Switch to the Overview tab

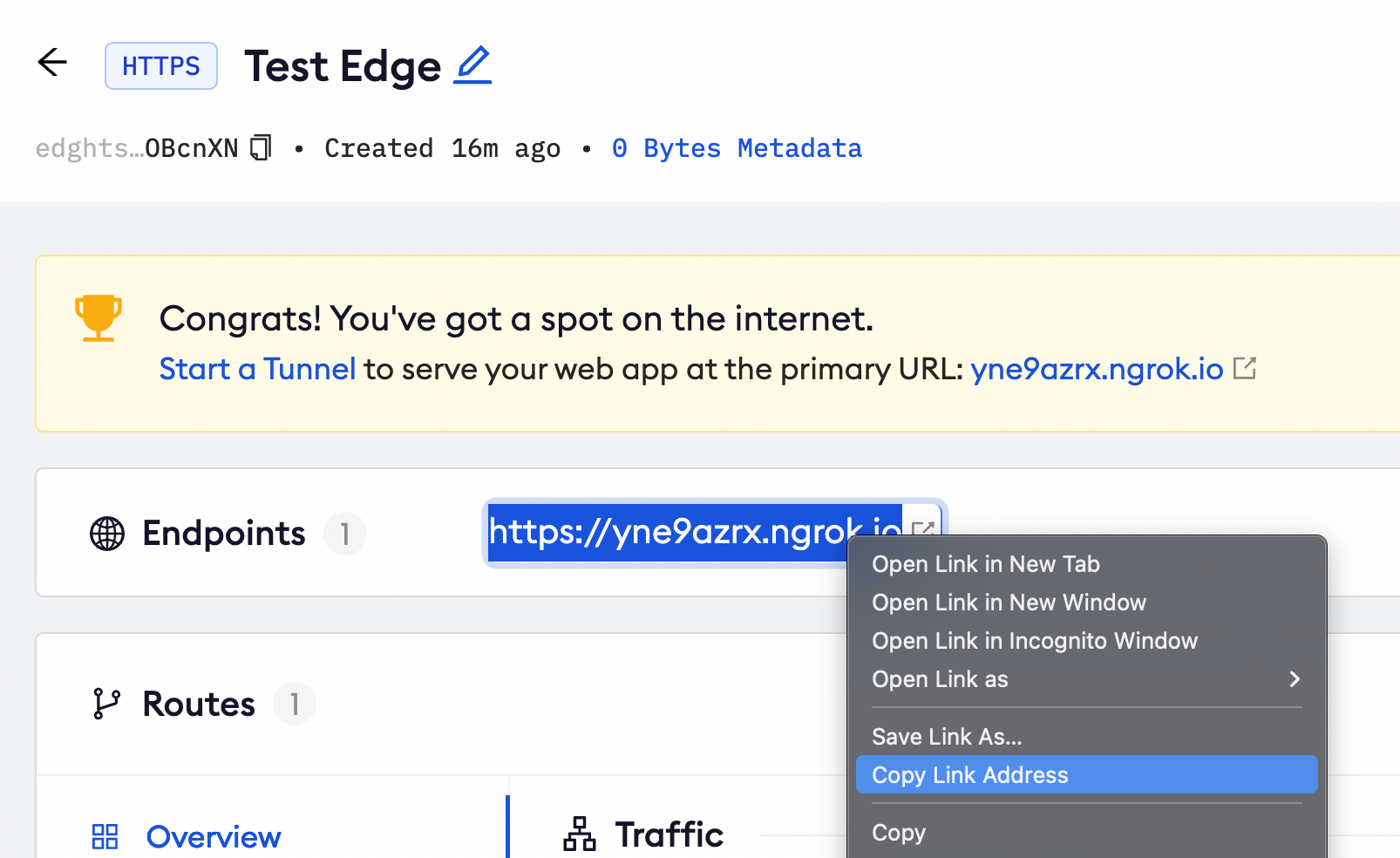click(x=214, y=837)
